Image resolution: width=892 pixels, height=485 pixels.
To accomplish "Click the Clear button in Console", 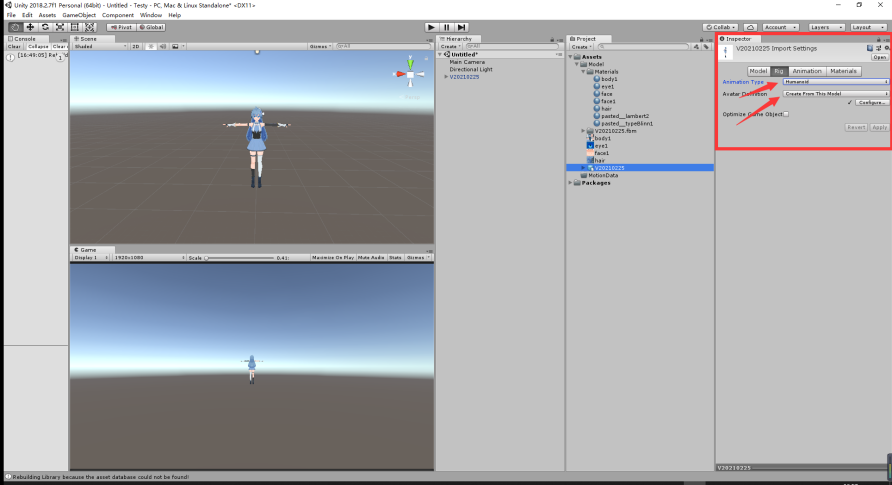I will [x=14, y=47].
